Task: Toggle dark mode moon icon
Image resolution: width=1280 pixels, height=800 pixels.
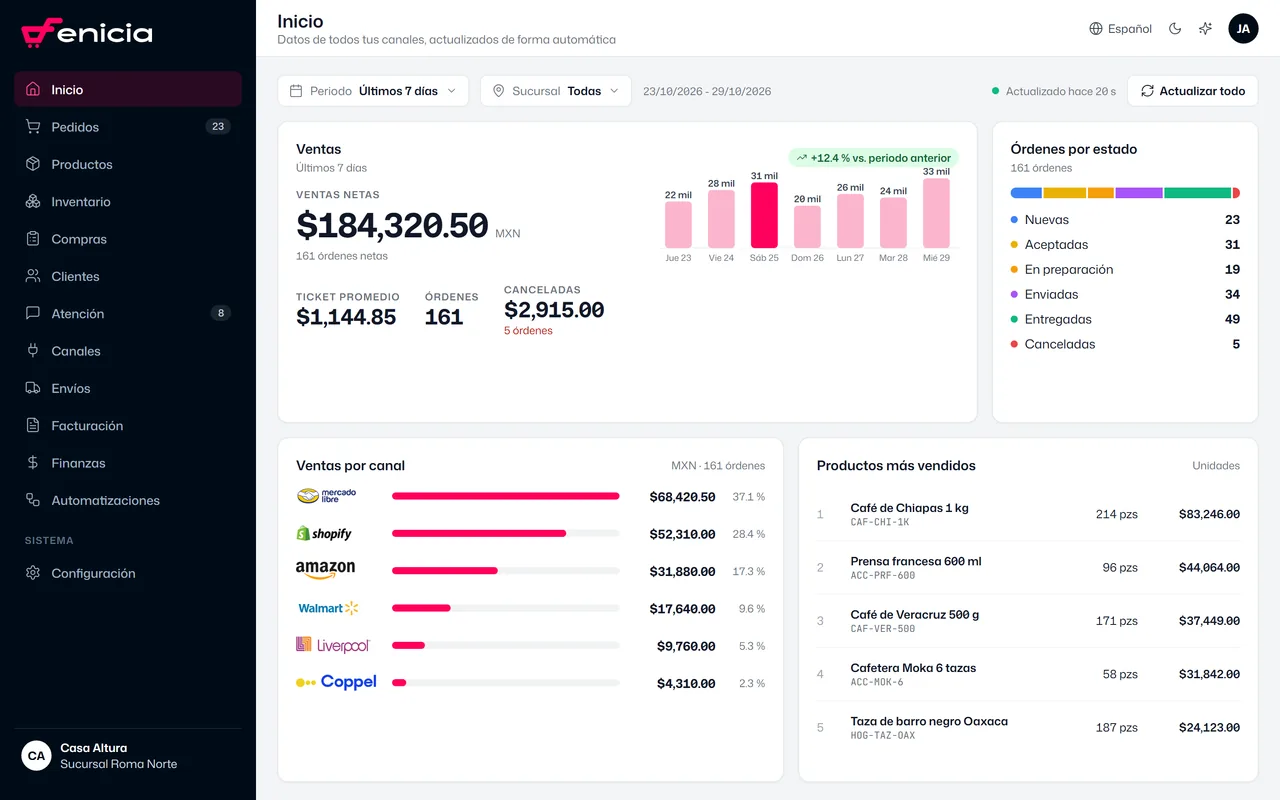Action: tap(1175, 29)
